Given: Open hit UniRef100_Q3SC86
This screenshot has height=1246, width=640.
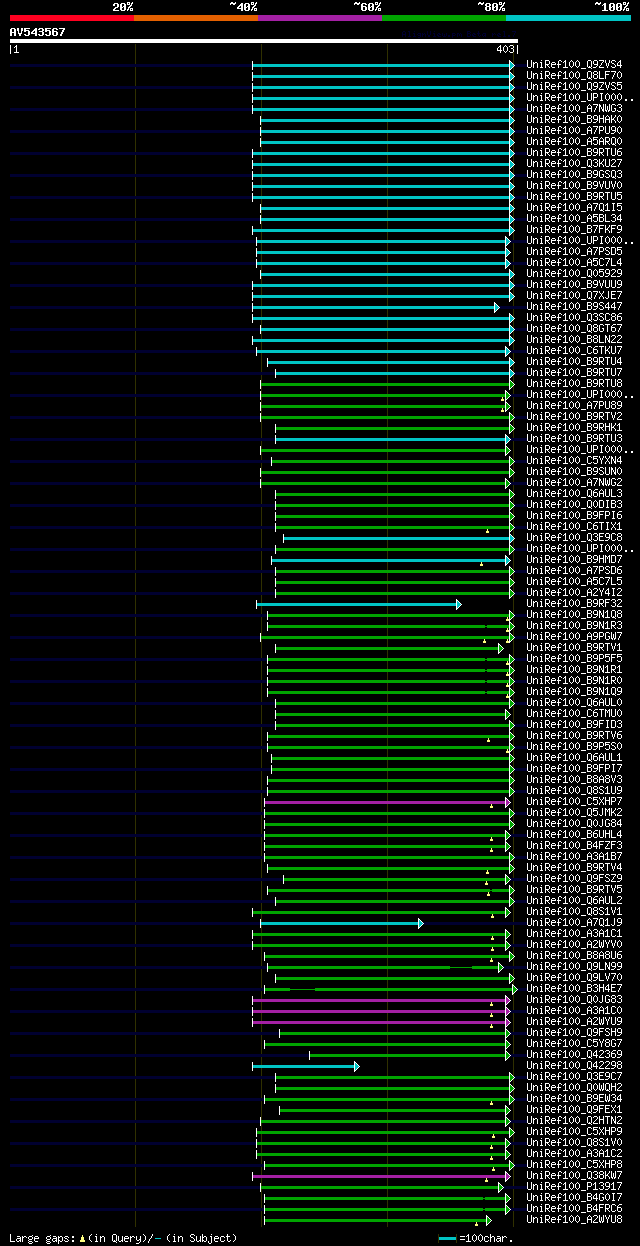Looking at the screenshot, I should coord(574,317).
